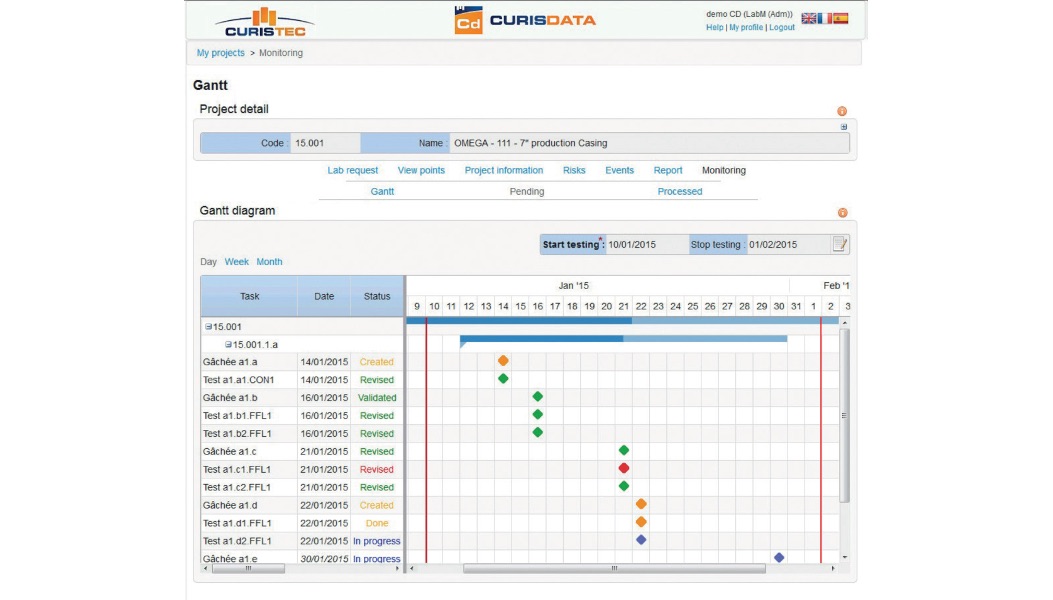Click the CurisData logo

point(525,20)
